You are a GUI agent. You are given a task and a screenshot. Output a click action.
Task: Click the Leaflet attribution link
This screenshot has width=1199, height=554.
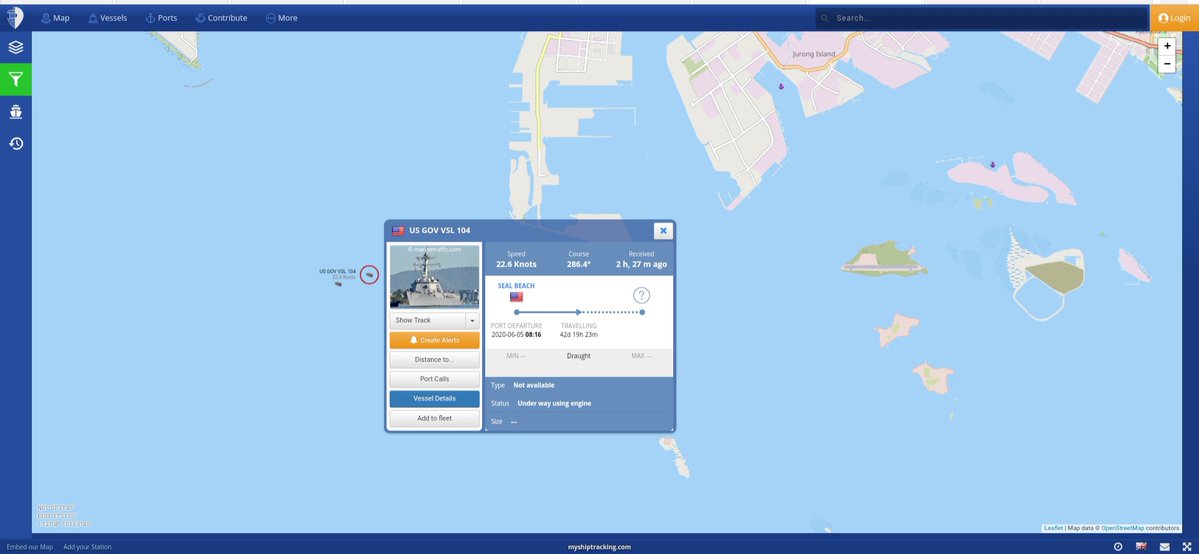pyautogui.click(x=1054, y=528)
